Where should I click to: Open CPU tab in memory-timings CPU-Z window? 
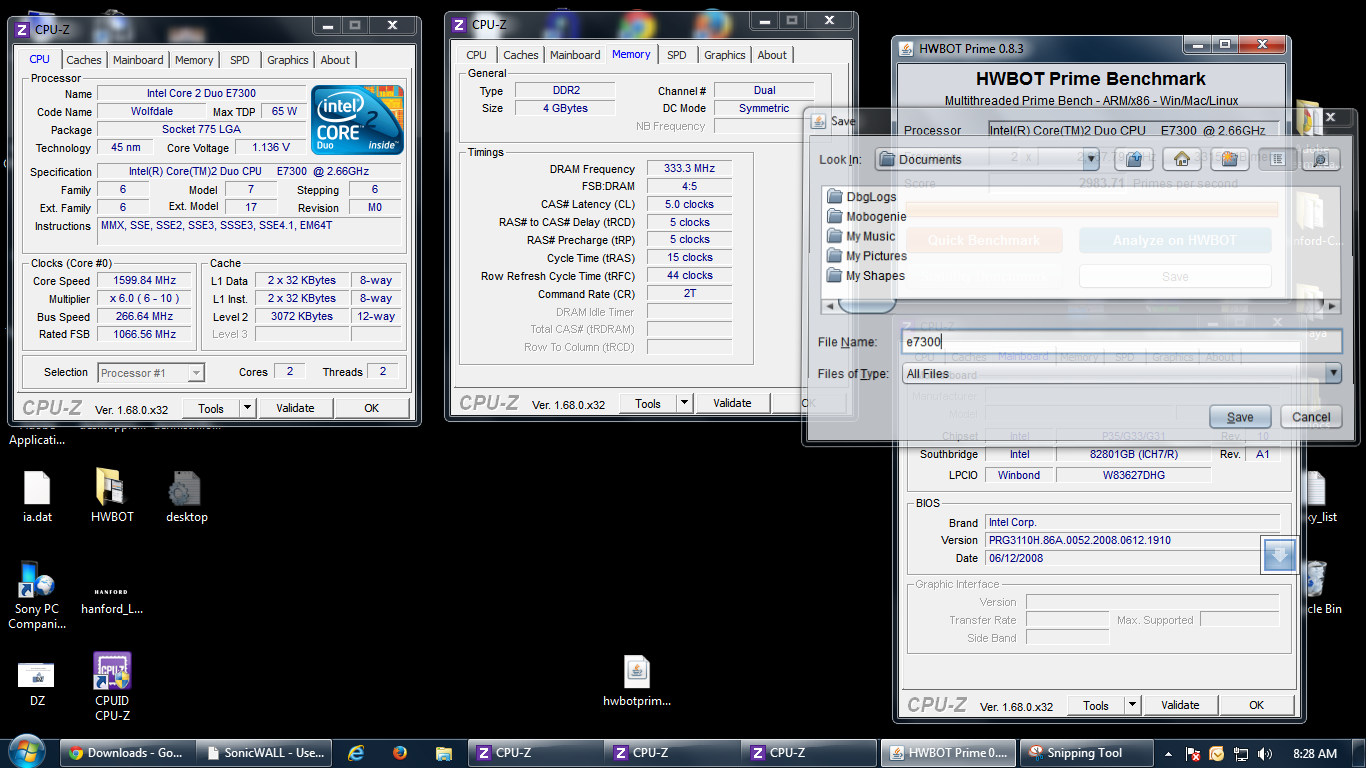(477, 55)
